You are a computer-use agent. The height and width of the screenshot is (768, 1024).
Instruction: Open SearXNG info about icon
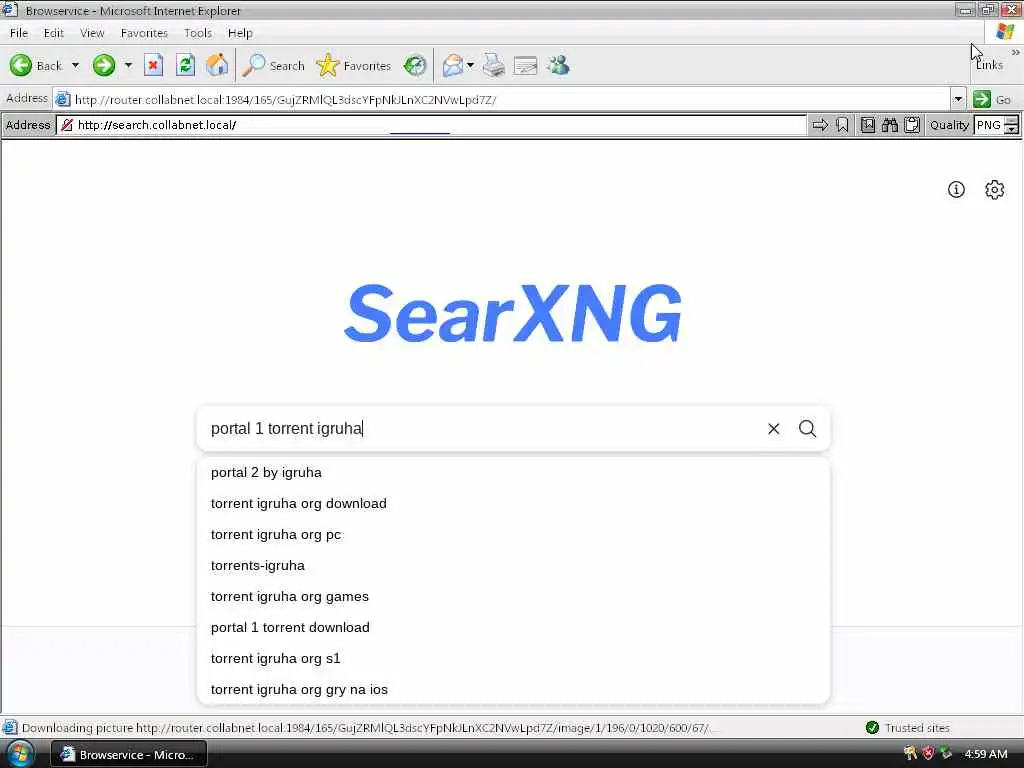pos(956,189)
